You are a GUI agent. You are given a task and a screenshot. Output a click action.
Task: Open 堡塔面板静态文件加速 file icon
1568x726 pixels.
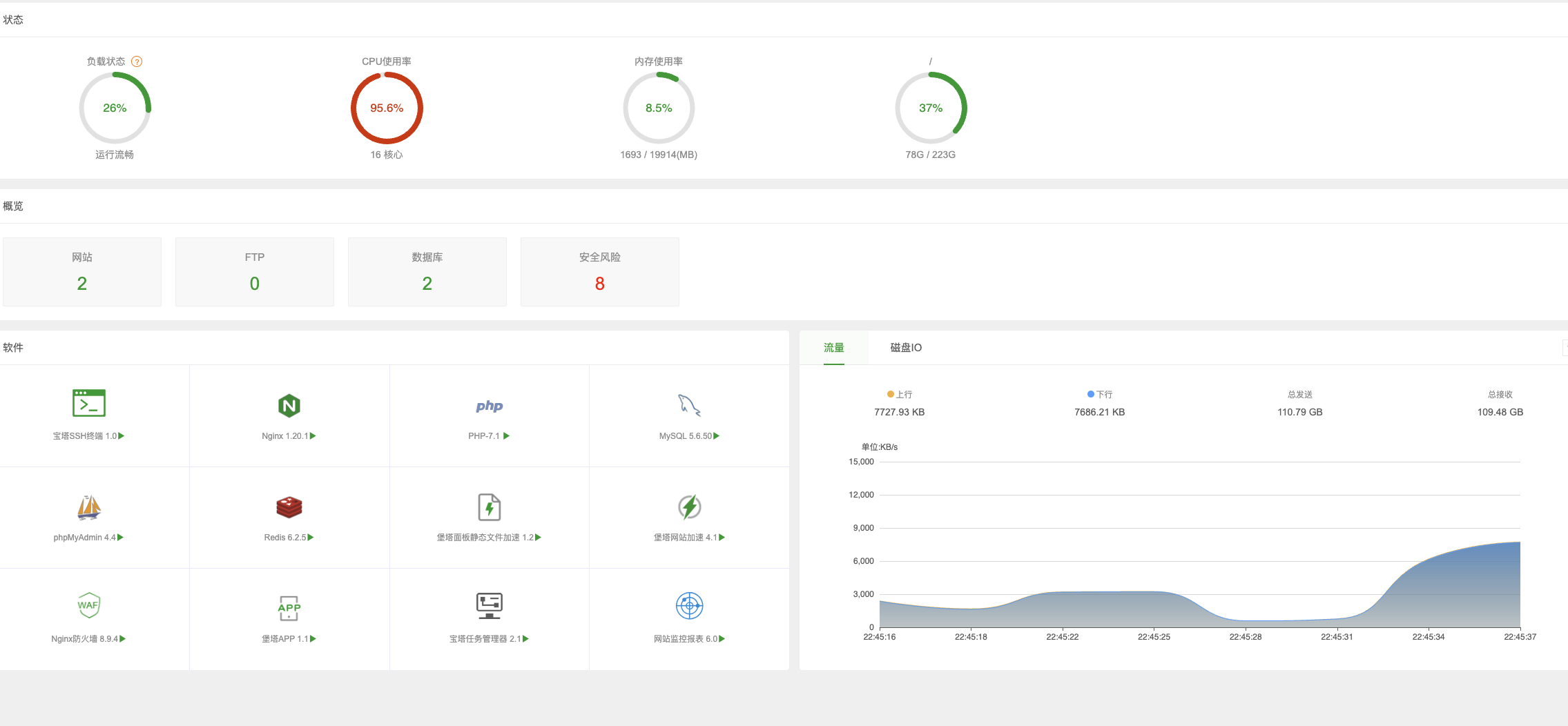tap(489, 507)
